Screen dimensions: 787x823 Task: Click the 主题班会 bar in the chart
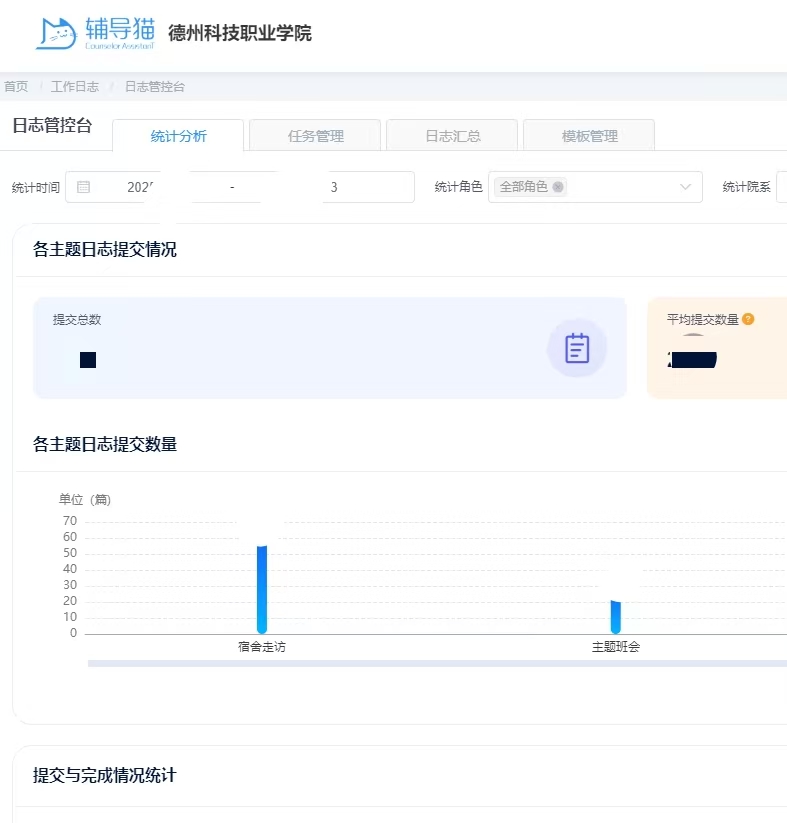[616, 616]
